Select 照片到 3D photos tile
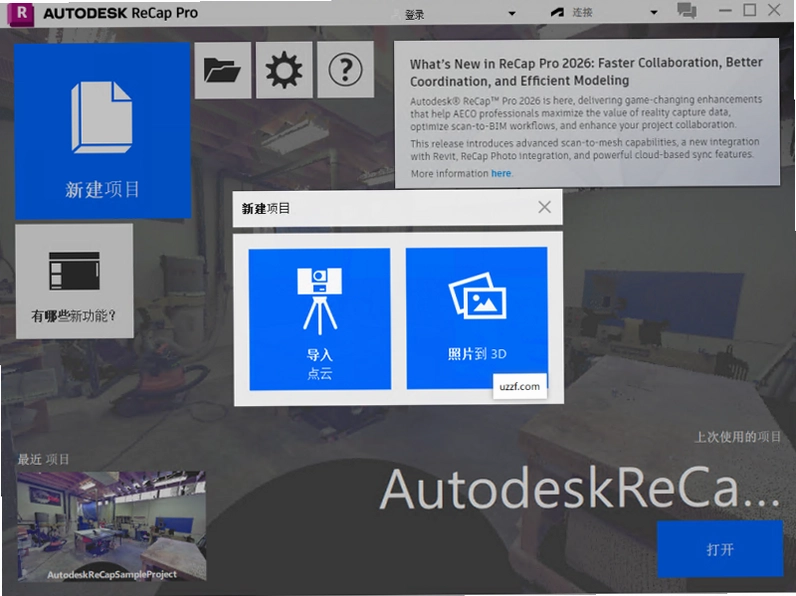 coord(477,318)
